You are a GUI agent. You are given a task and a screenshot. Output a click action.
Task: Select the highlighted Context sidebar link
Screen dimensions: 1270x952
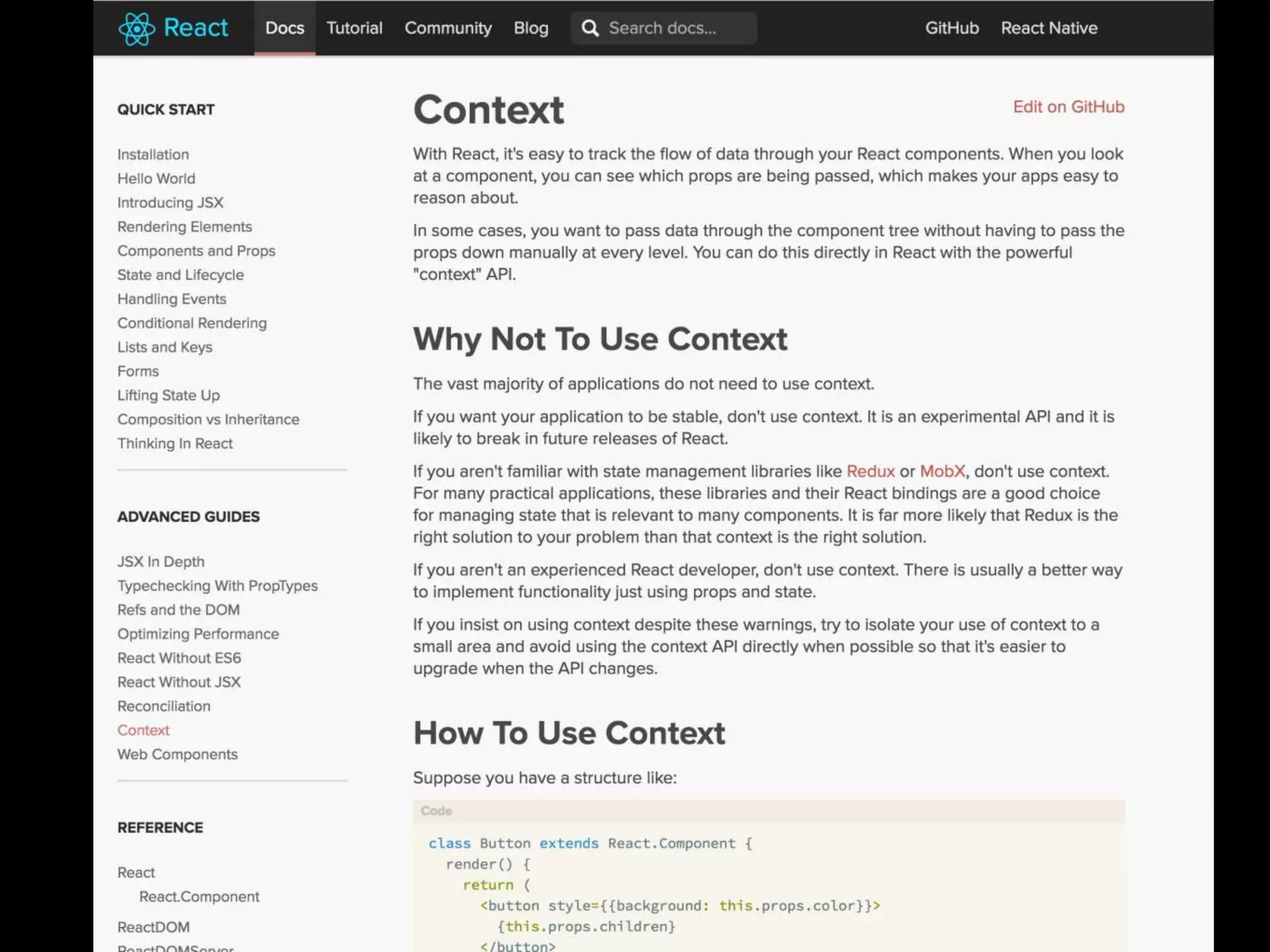(143, 730)
